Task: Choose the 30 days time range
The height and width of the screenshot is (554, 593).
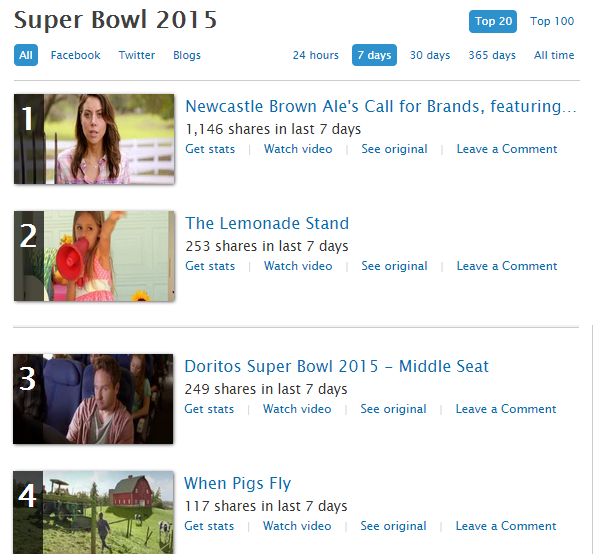Action: coord(430,55)
